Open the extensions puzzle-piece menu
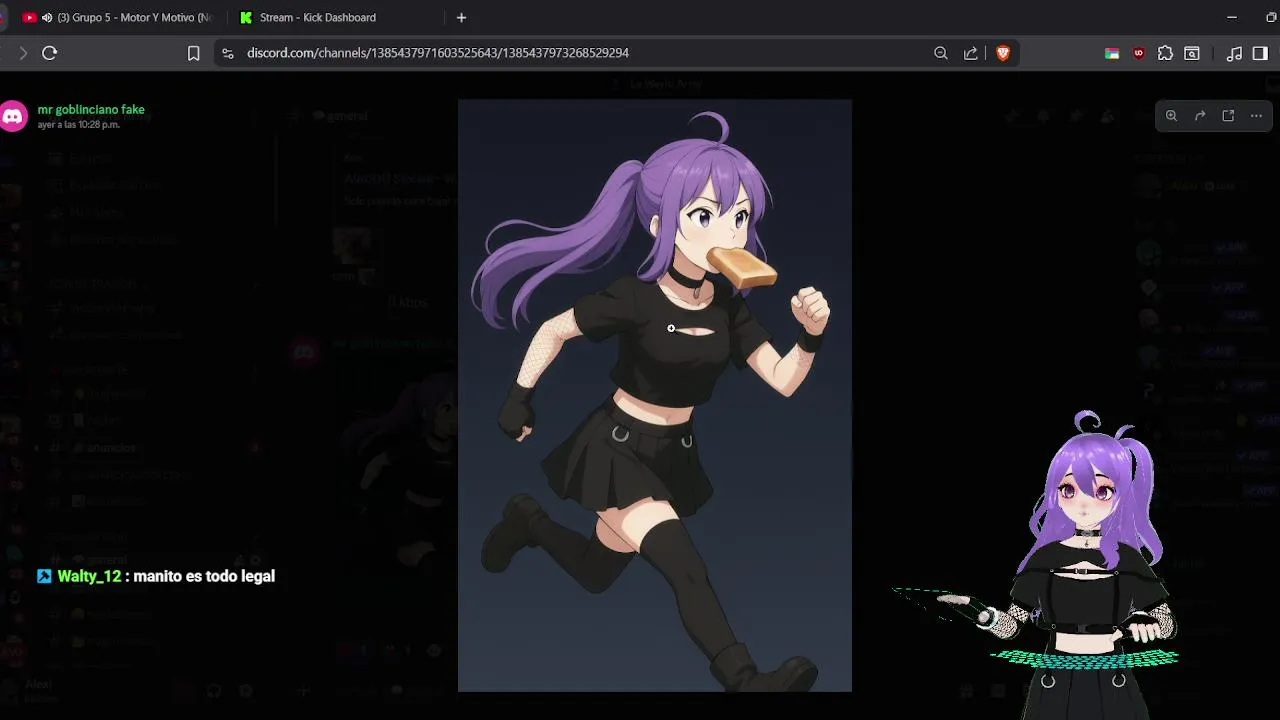The height and width of the screenshot is (720, 1280). click(1165, 53)
